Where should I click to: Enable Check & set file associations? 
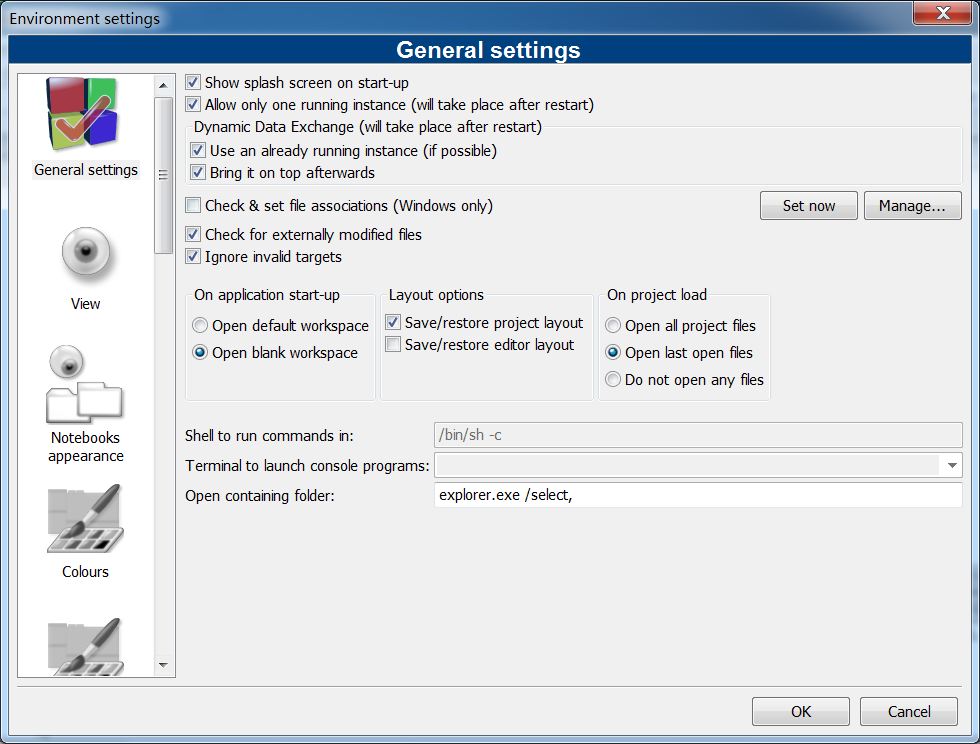point(194,206)
